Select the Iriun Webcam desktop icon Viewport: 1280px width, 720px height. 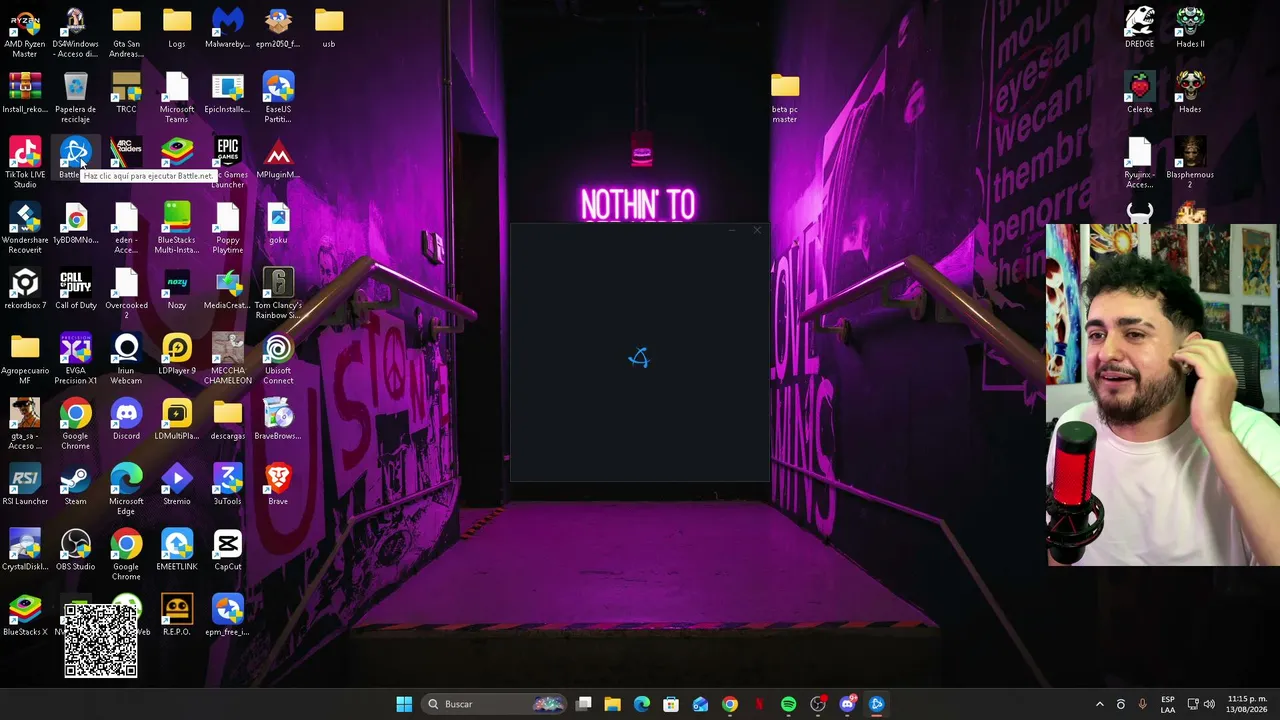[126, 359]
